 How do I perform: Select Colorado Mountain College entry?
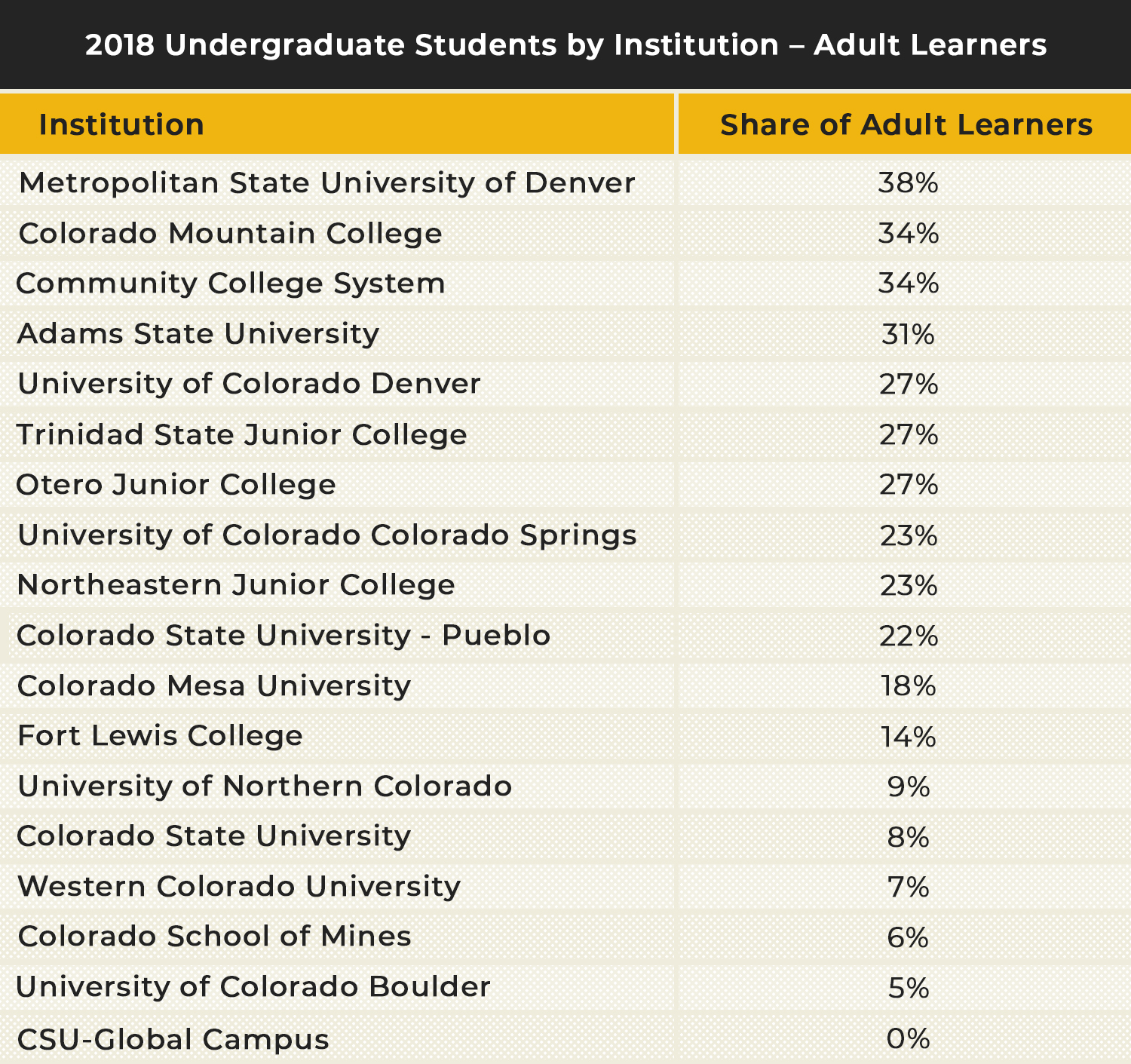coord(230,234)
